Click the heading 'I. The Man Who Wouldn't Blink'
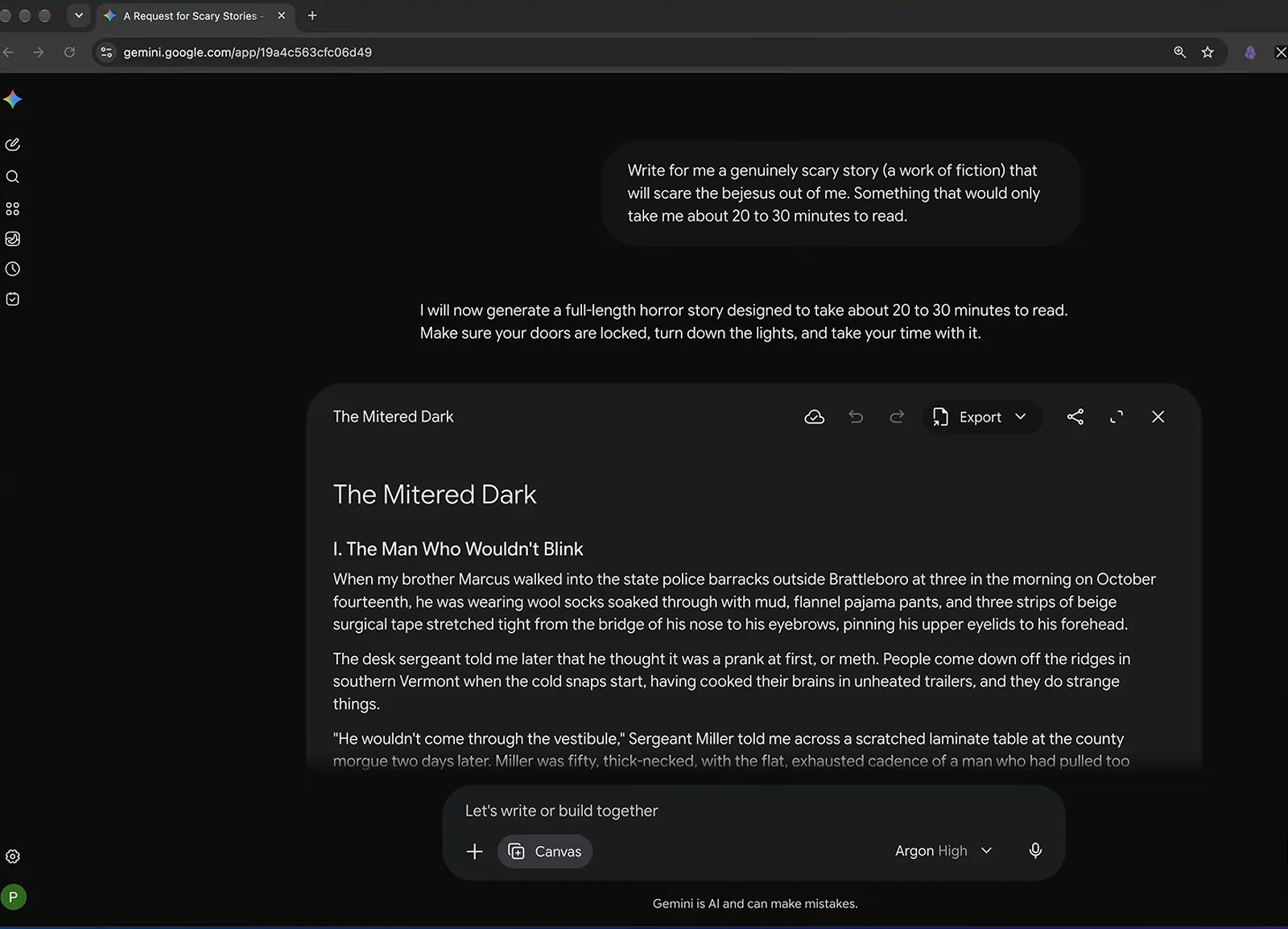This screenshot has height=929, width=1288. [x=458, y=549]
